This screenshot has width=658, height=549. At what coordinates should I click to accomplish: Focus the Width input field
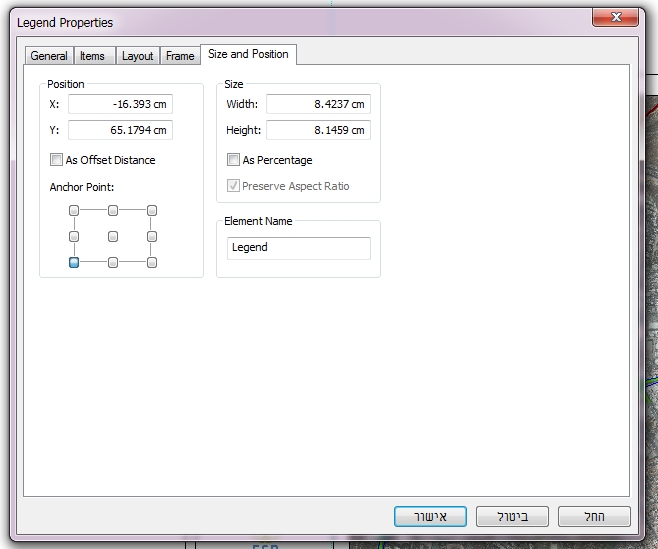pyautogui.click(x=319, y=104)
